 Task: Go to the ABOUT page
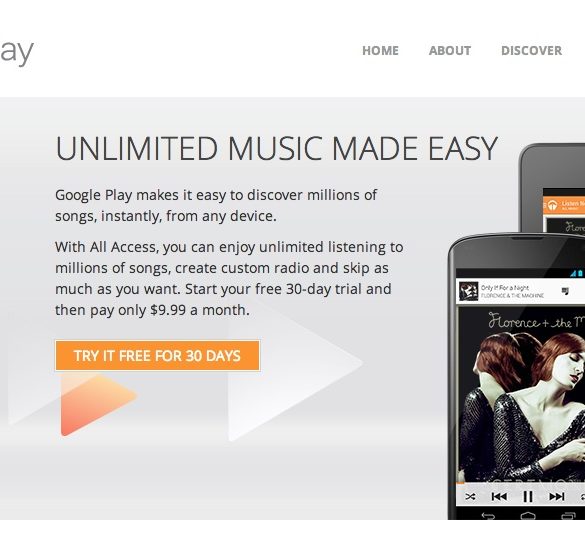pos(450,51)
